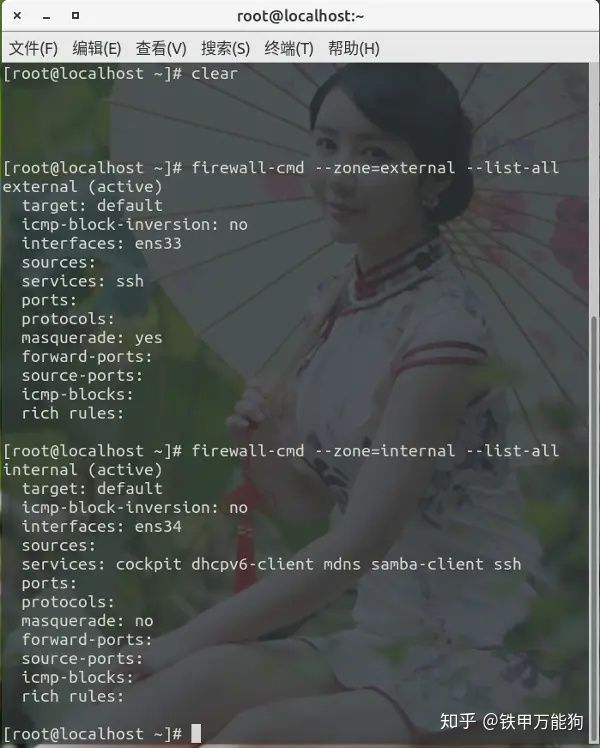
Task: Click the 'interfaces: ens34' output line
Action: coord(102,527)
